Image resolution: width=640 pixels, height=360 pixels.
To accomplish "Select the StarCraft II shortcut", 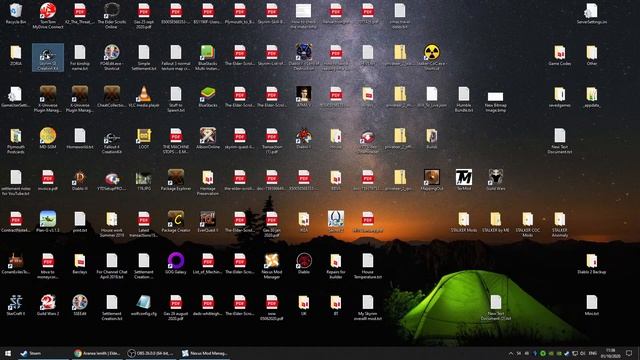I will coord(16,305).
